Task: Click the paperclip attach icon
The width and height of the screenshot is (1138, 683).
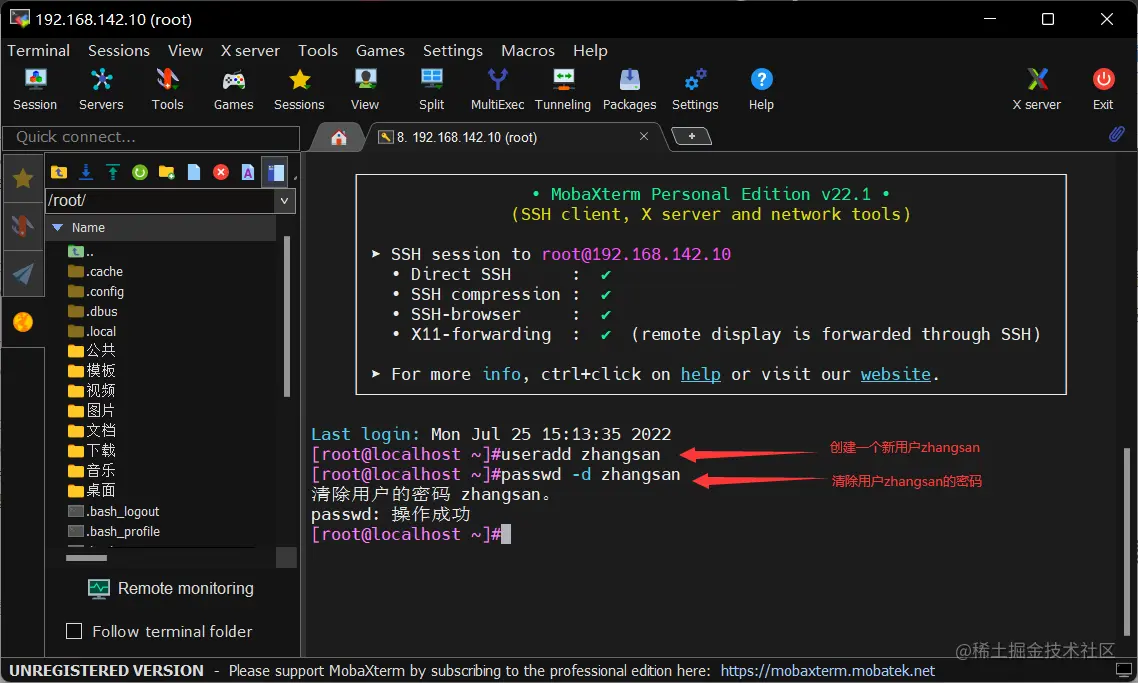Action: coord(1116,134)
